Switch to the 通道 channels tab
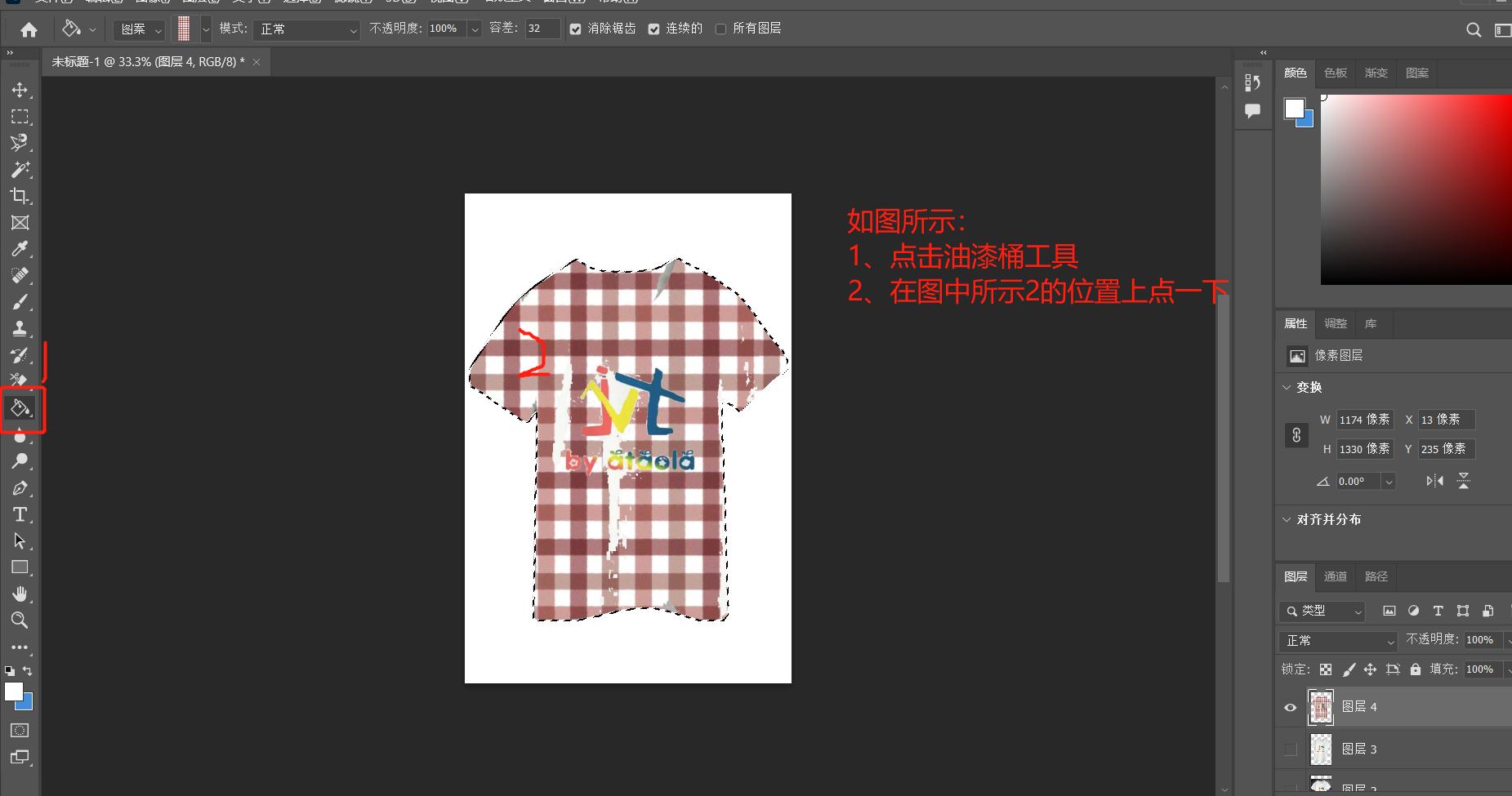Screen dimensions: 1512x796 click(x=1336, y=577)
